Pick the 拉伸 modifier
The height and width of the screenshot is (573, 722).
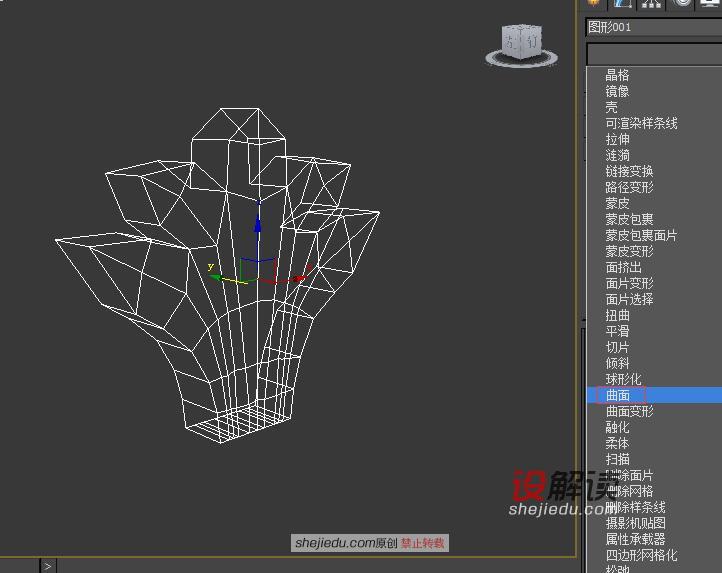coord(617,139)
